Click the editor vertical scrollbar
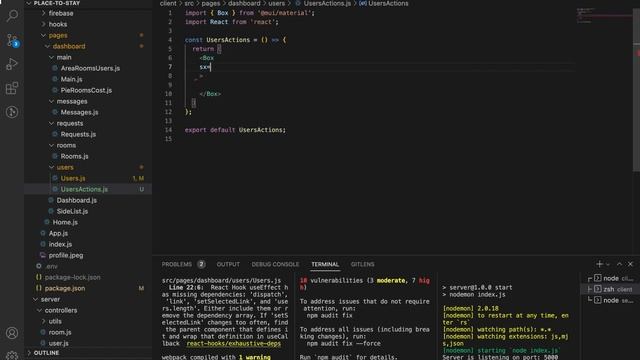The width and height of the screenshot is (640, 360). (x=636, y=90)
